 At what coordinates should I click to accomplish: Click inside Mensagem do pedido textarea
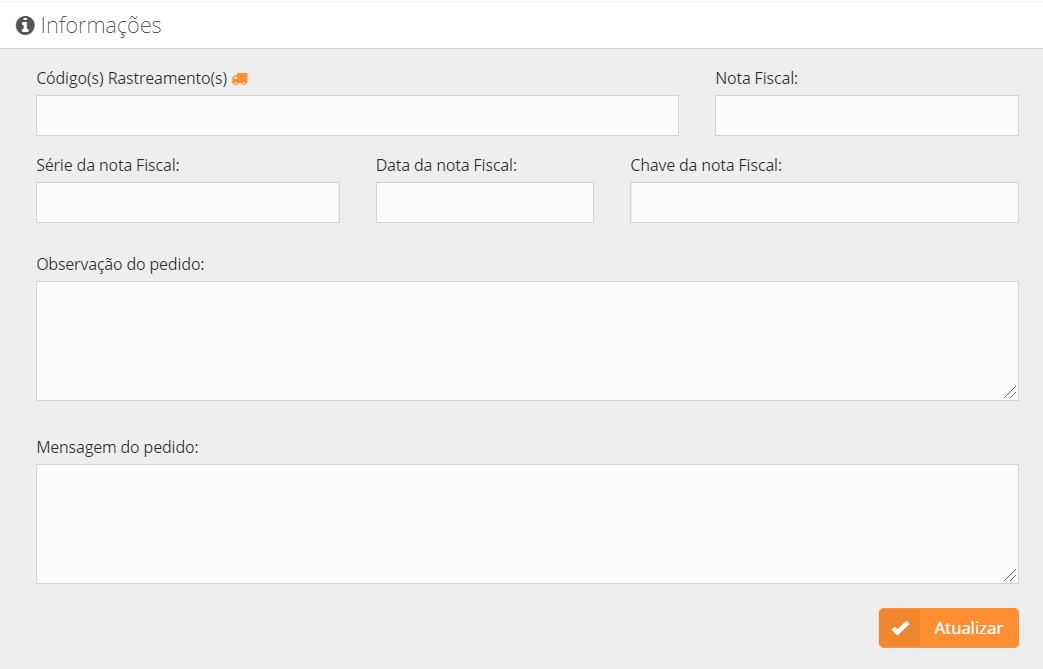pyautogui.click(x=527, y=524)
